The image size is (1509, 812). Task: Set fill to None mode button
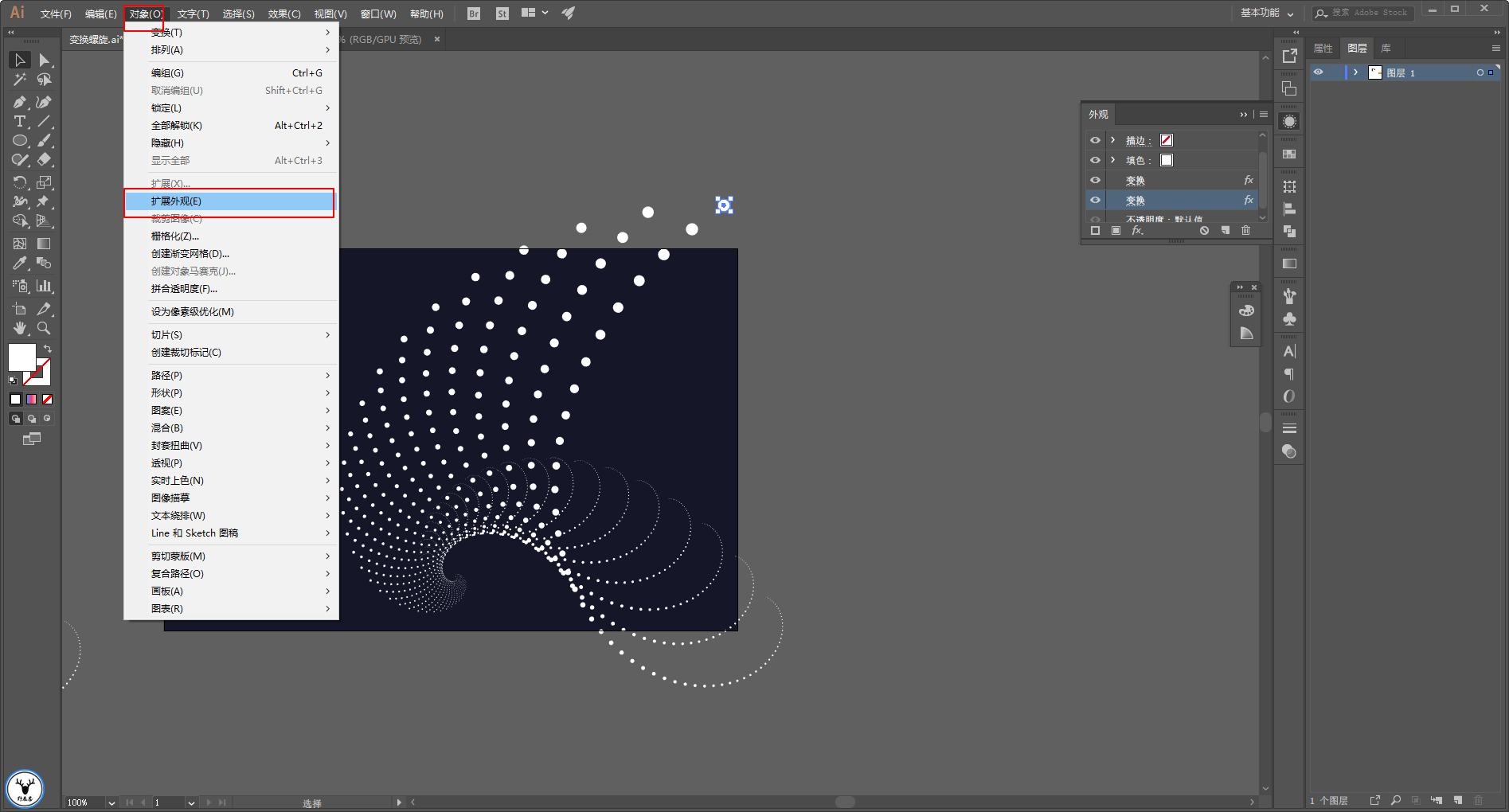(47, 399)
